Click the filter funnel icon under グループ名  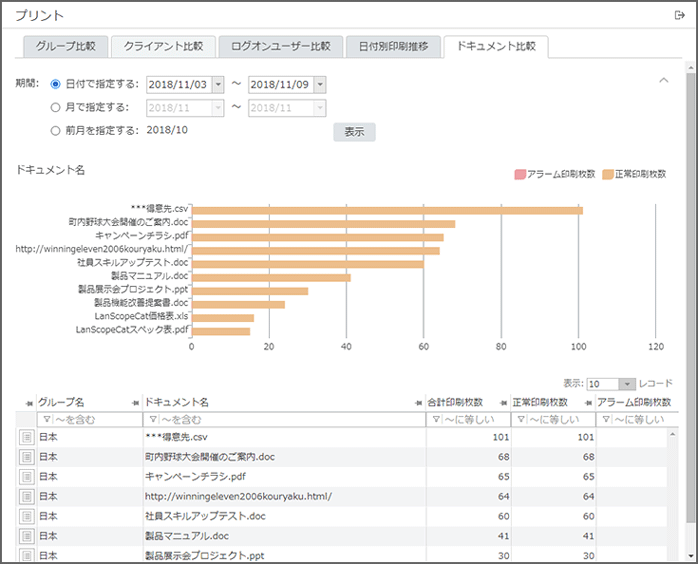click(x=44, y=420)
